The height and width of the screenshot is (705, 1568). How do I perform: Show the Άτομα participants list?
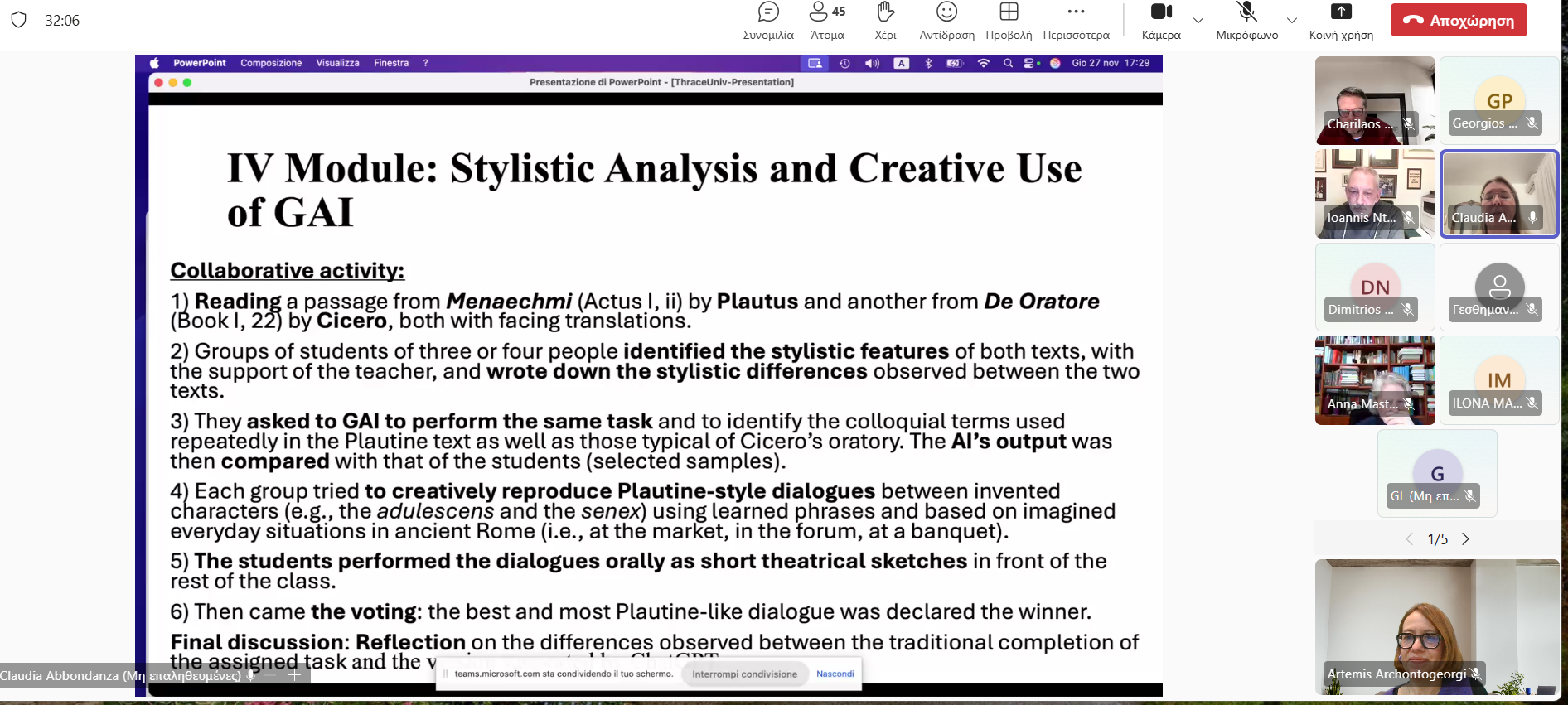827,21
